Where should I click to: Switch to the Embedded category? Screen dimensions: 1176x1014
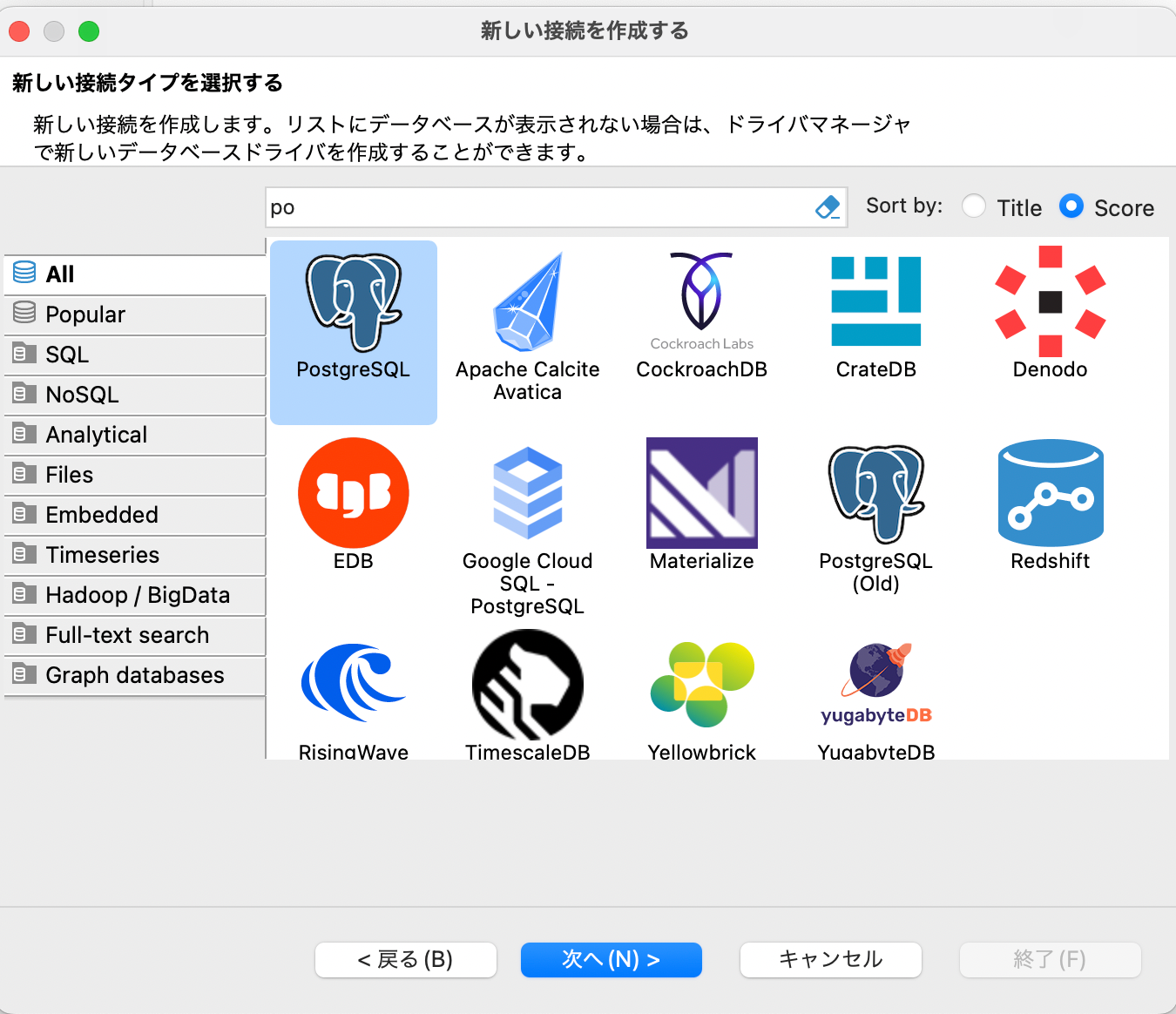coord(135,515)
